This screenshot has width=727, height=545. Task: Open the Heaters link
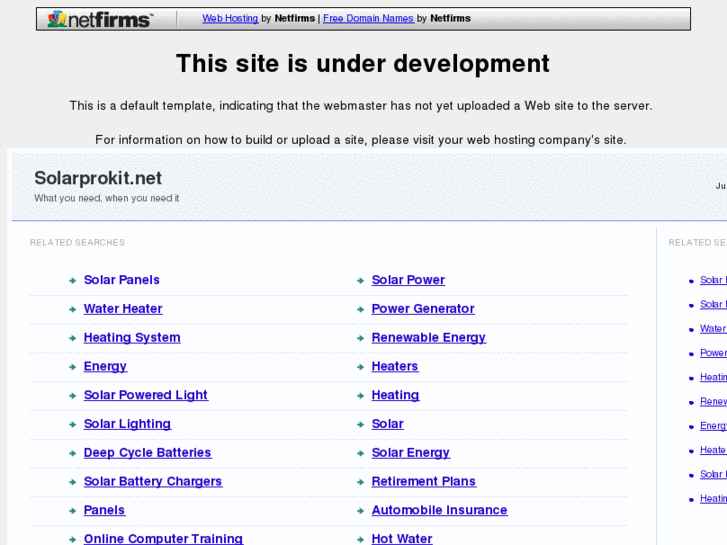pyautogui.click(x=395, y=366)
